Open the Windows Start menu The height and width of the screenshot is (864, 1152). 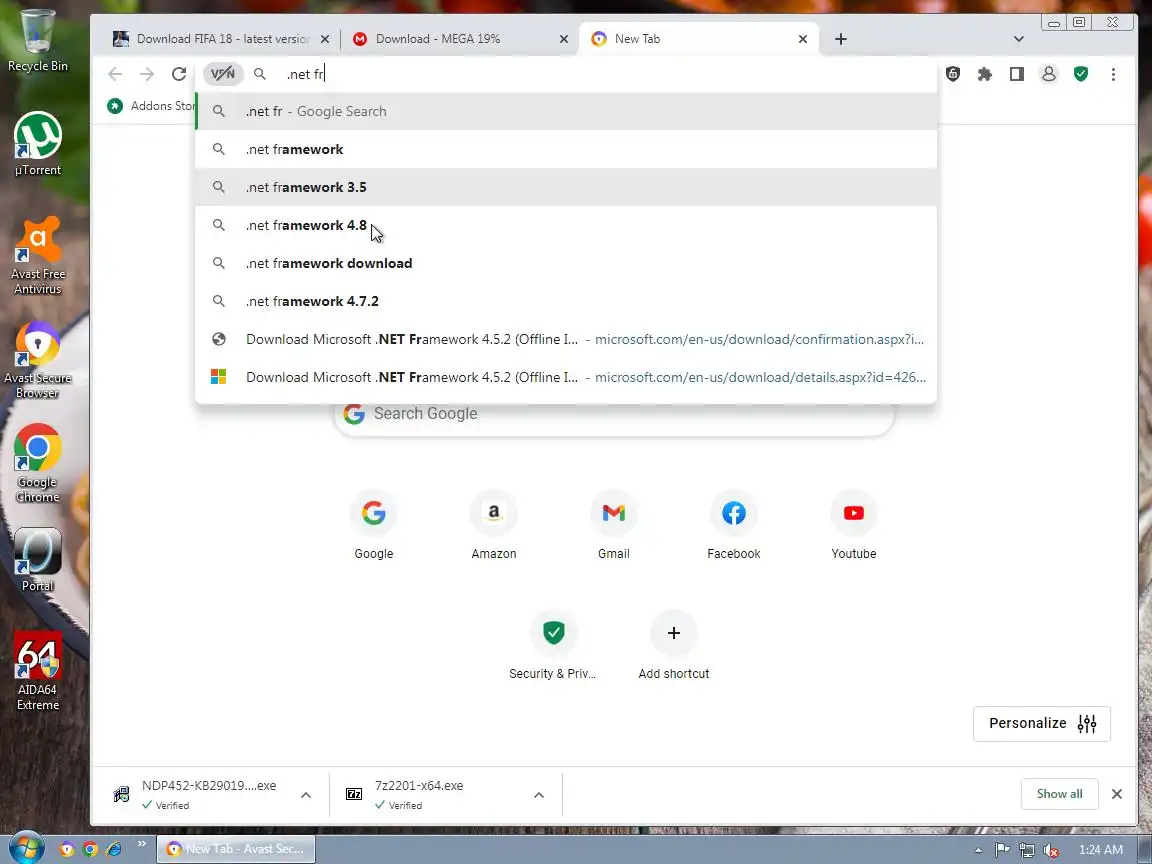[x=26, y=849]
